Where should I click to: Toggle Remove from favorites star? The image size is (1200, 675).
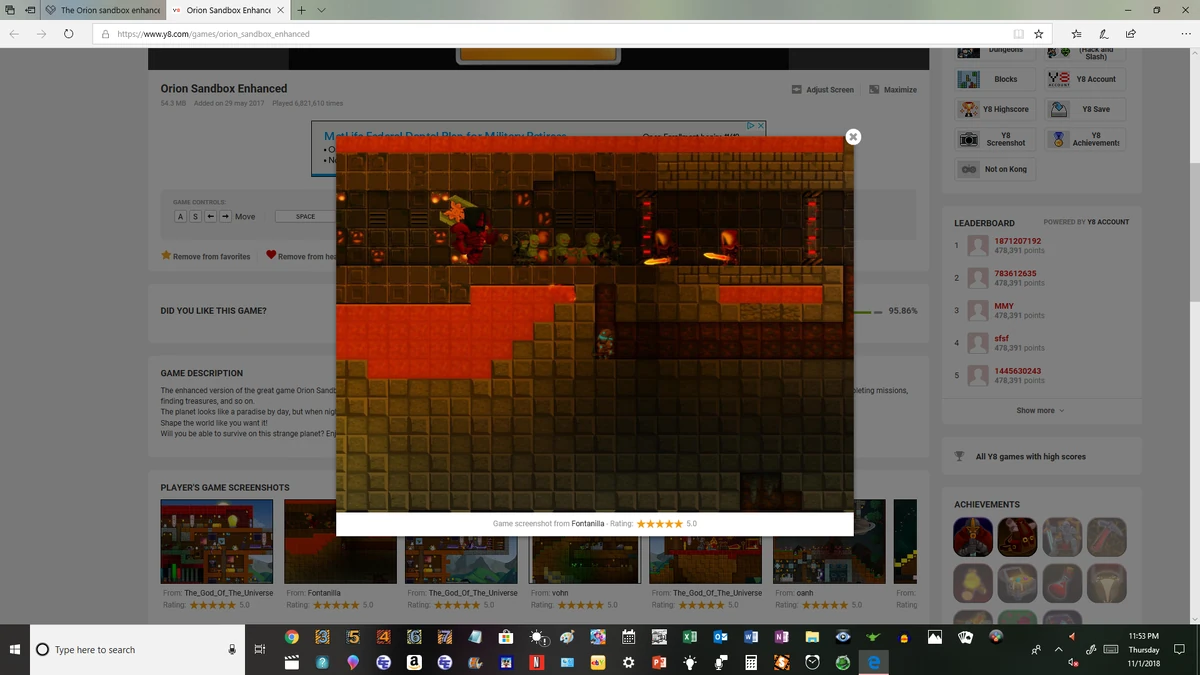pos(166,255)
